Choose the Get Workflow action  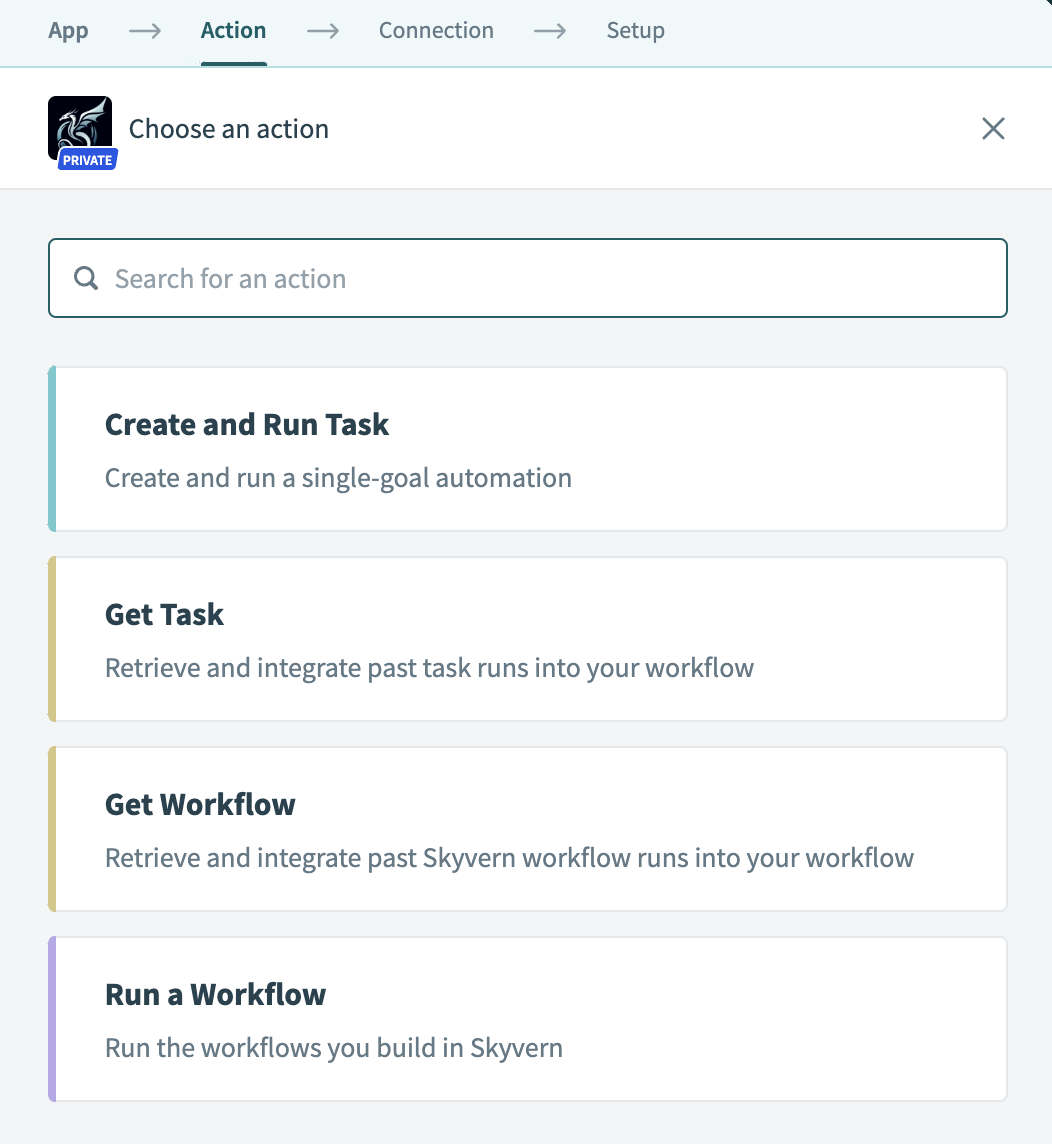(x=527, y=828)
